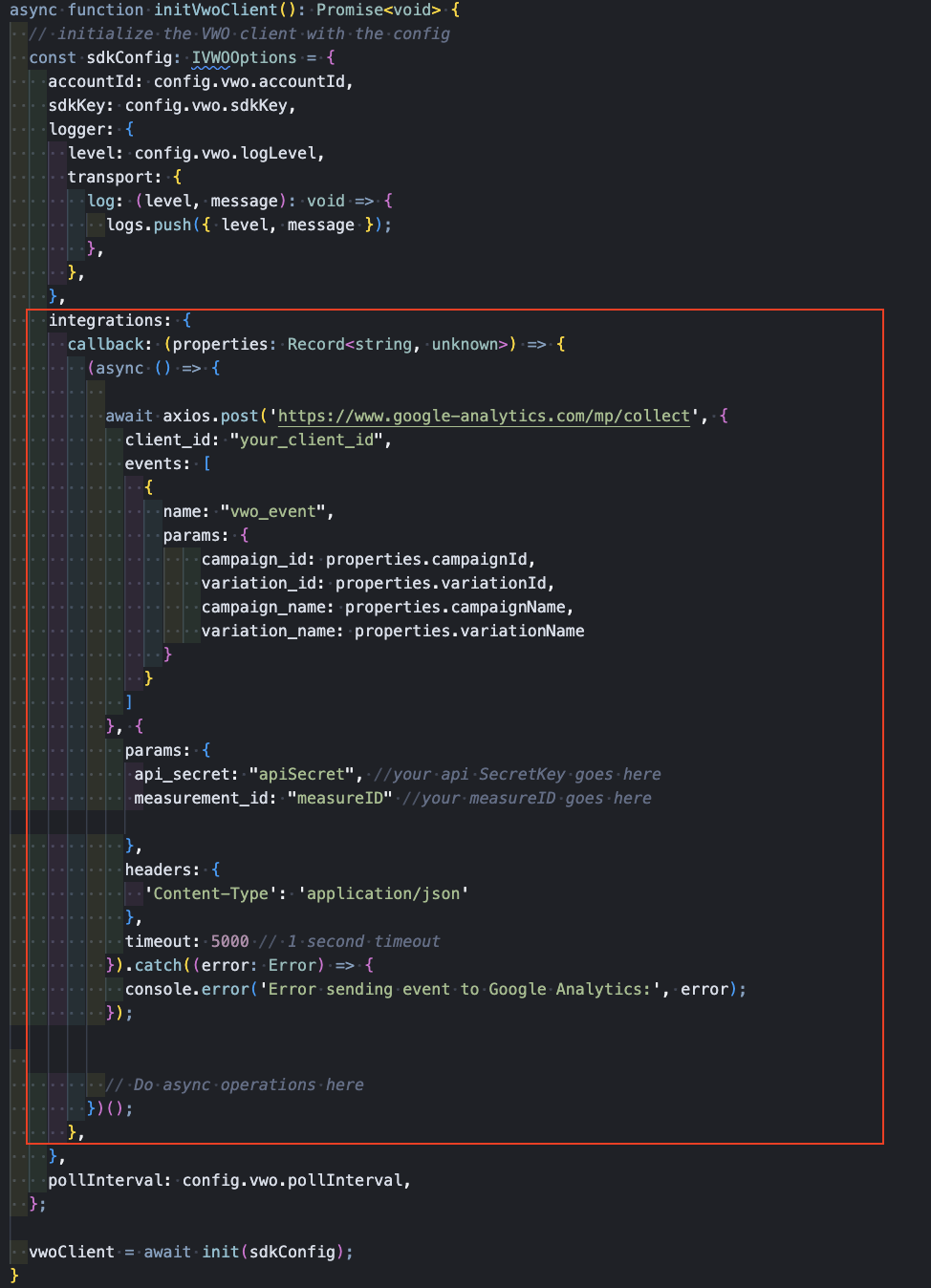Click the timeout value 5000
Image resolution: width=931 pixels, height=1288 pixels.
[x=229, y=941]
